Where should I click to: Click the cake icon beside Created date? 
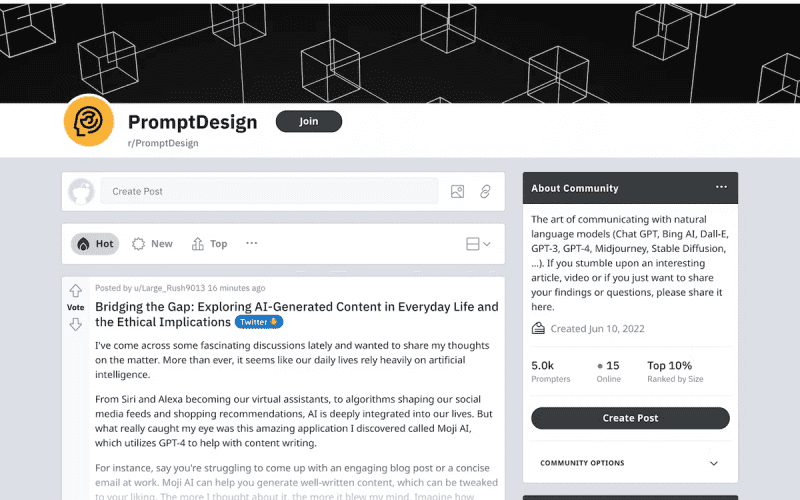538,328
